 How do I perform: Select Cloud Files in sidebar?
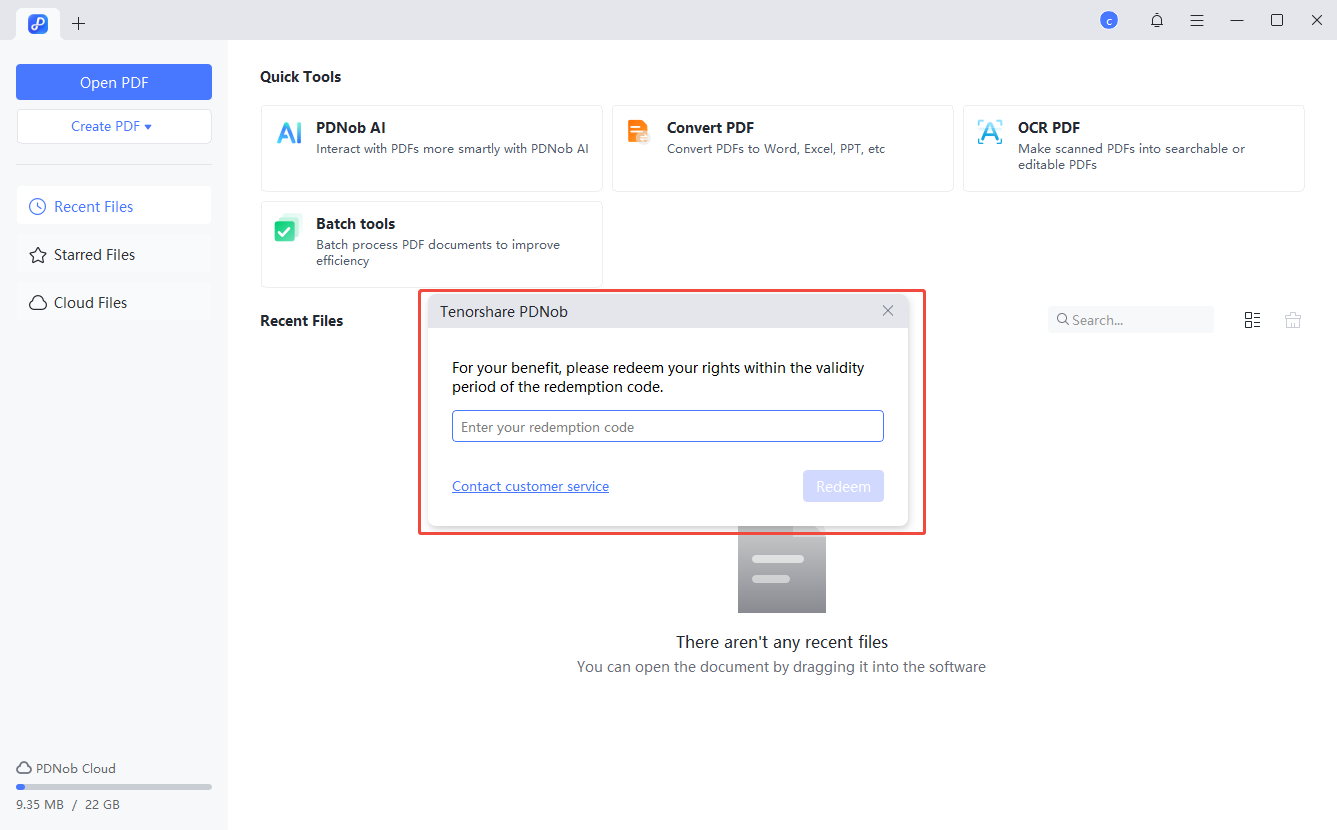[114, 302]
